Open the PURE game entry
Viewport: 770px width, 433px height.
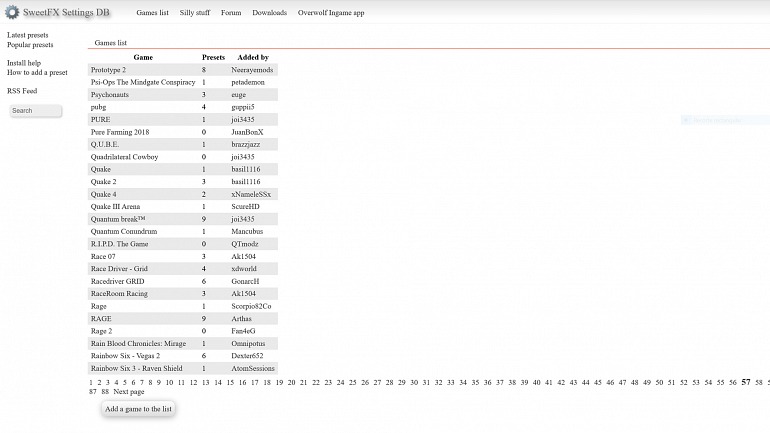coord(100,119)
